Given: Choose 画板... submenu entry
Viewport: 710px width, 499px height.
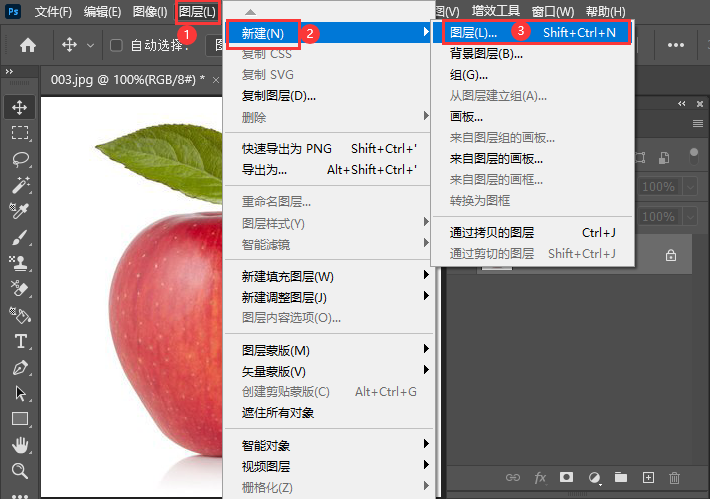Looking at the screenshot, I should (x=533, y=117).
